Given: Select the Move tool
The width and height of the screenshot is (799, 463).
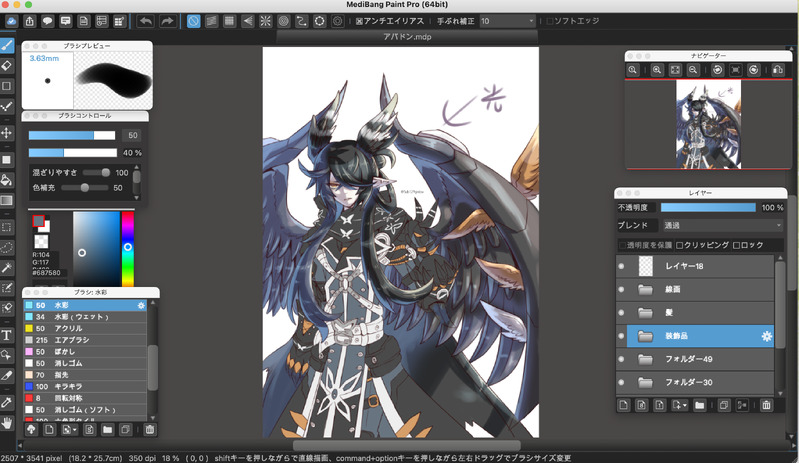Looking at the screenshot, I should (7, 133).
